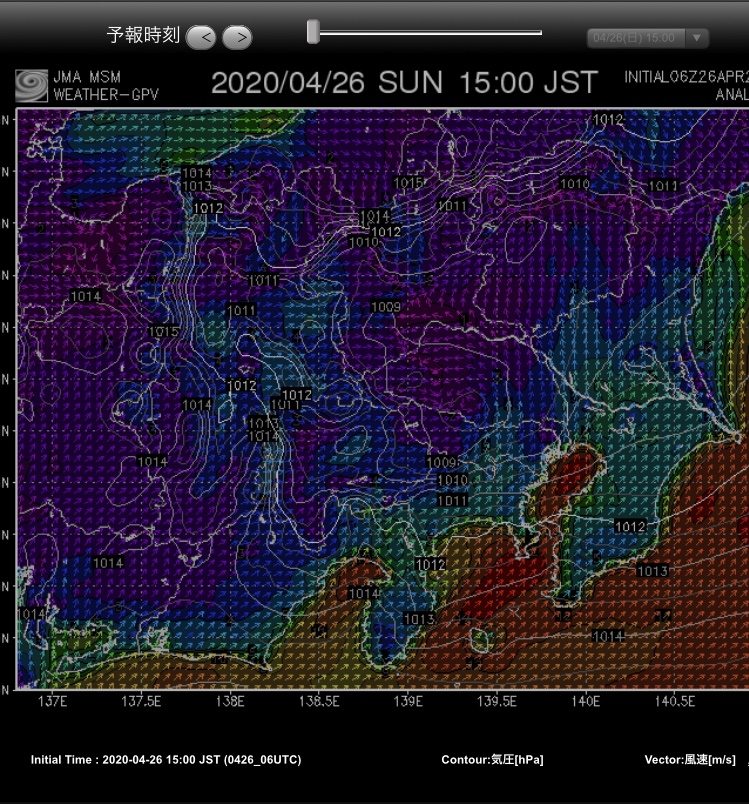Click the 137.5E longitude axis label

tap(141, 701)
